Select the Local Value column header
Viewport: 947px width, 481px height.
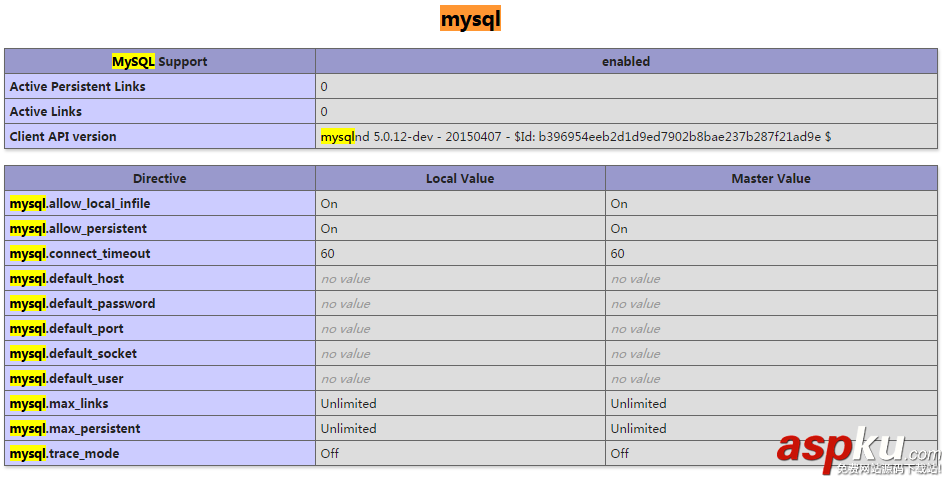(460, 179)
